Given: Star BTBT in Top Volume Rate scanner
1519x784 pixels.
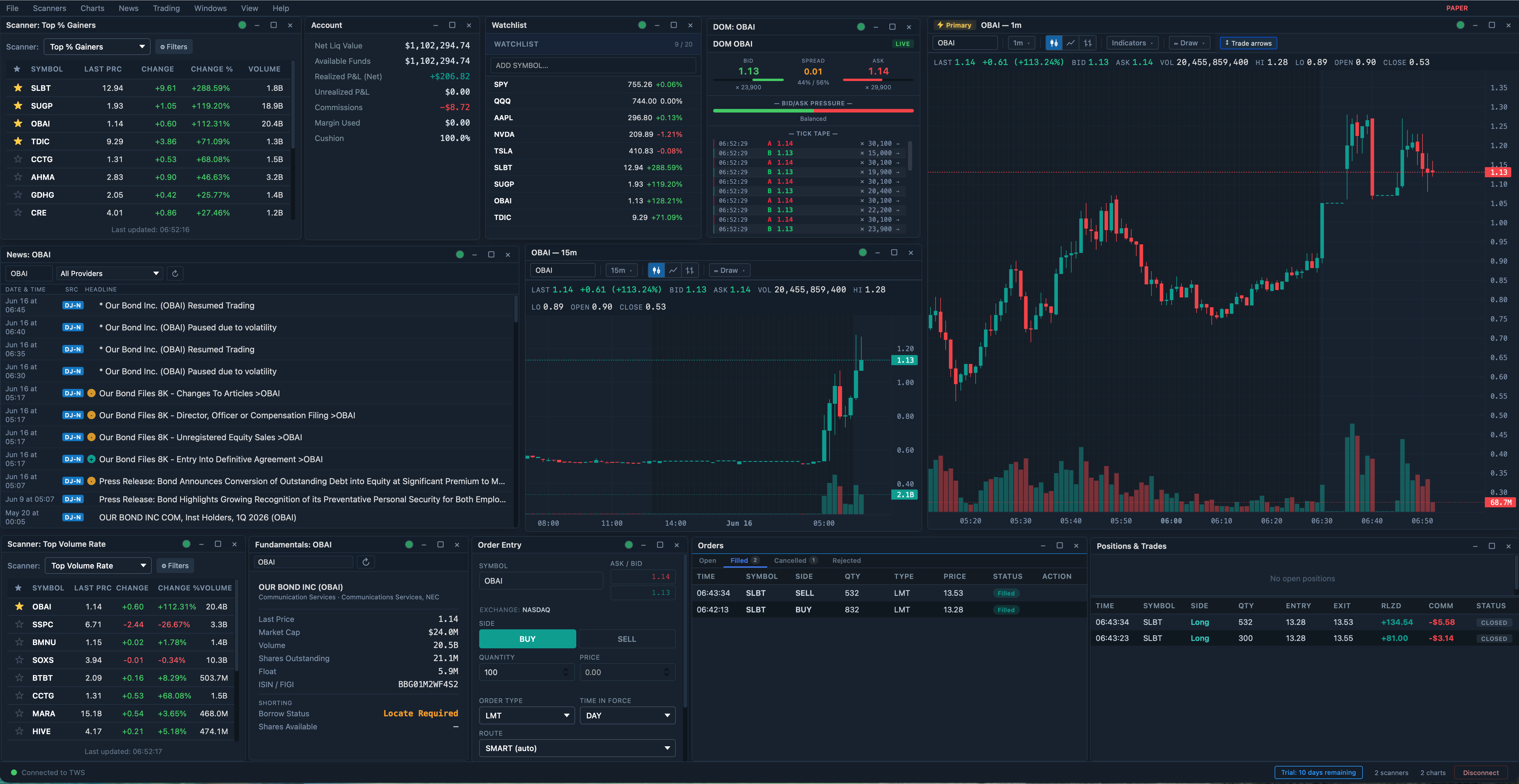Looking at the screenshot, I should [x=20, y=678].
